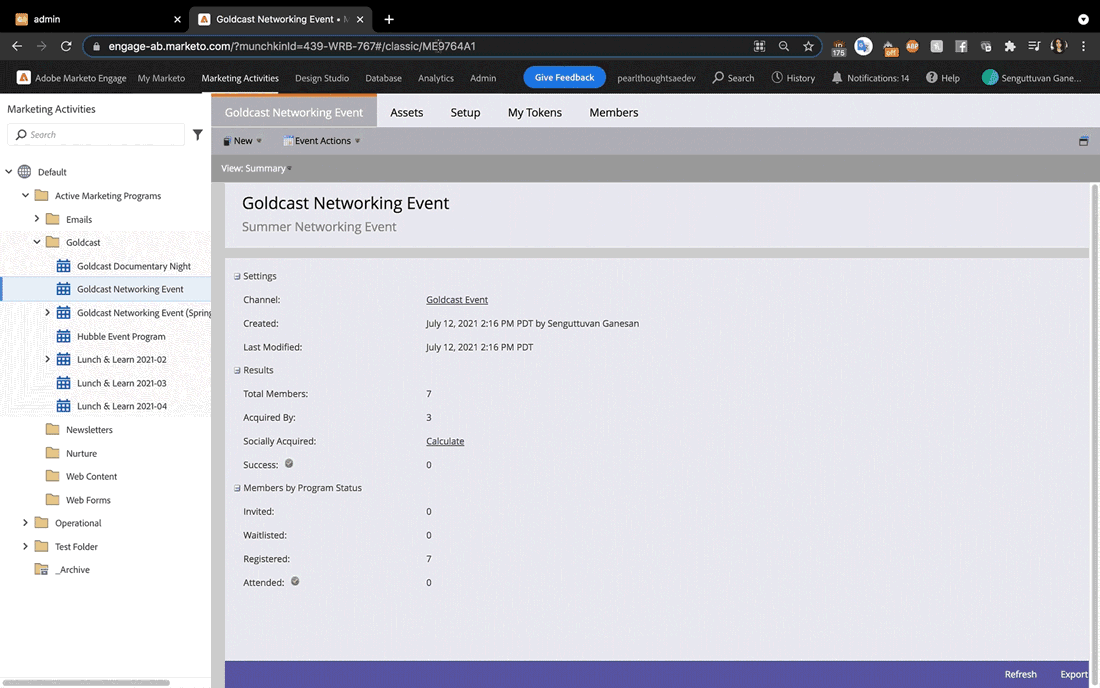Click the browser reload button

tap(66, 46)
